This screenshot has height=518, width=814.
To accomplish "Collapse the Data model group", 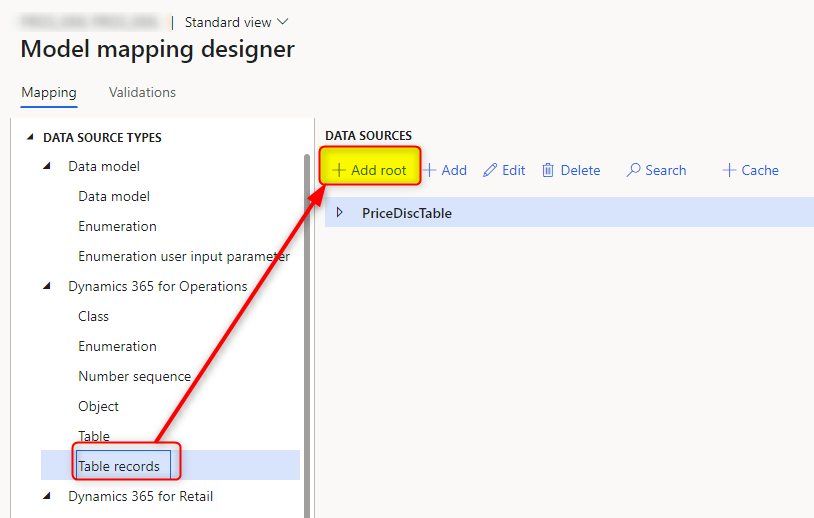I will click(x=47, y=166).
